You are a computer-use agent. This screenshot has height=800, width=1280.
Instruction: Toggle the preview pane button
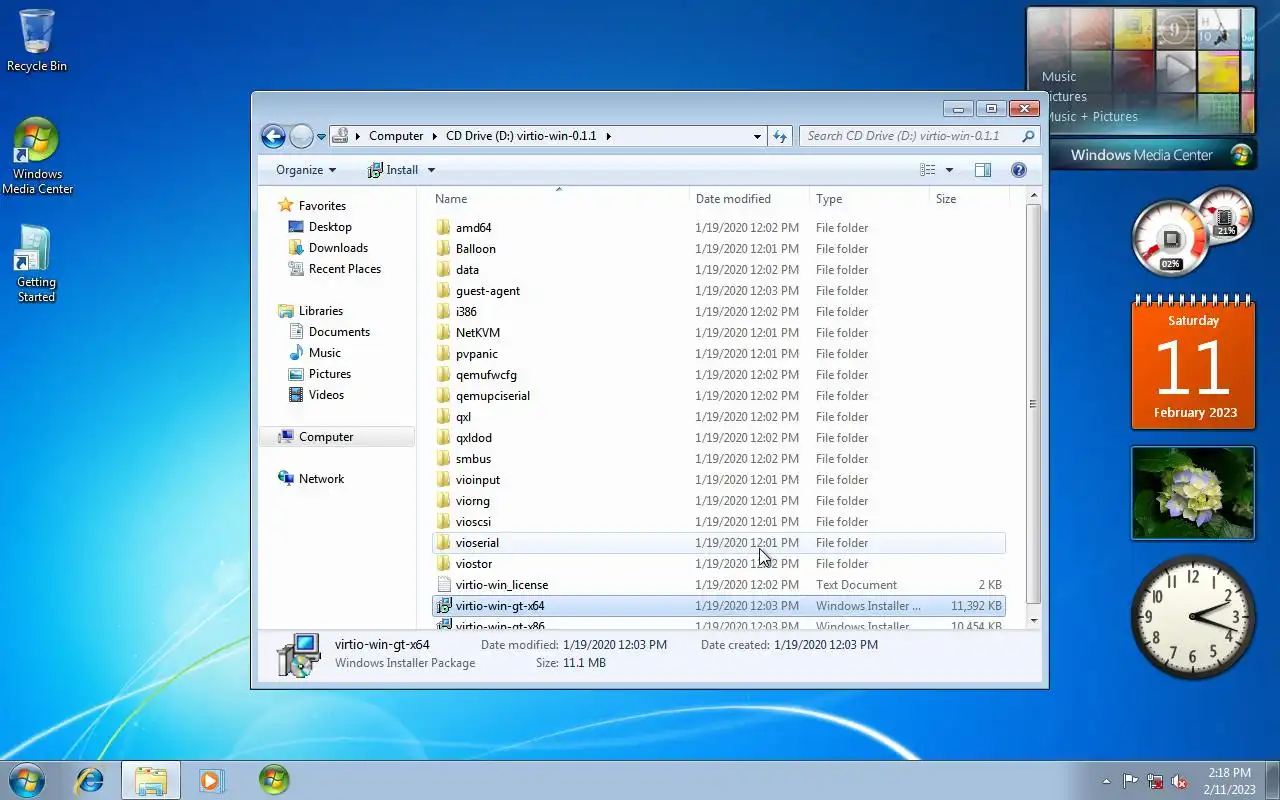point(983,170)
